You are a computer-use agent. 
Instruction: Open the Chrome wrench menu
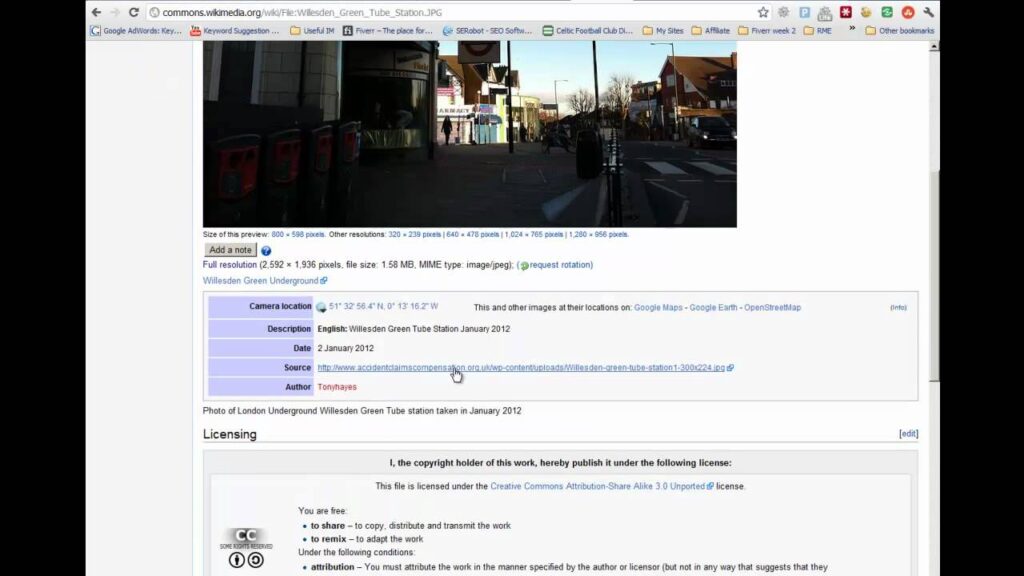point(929,12)
